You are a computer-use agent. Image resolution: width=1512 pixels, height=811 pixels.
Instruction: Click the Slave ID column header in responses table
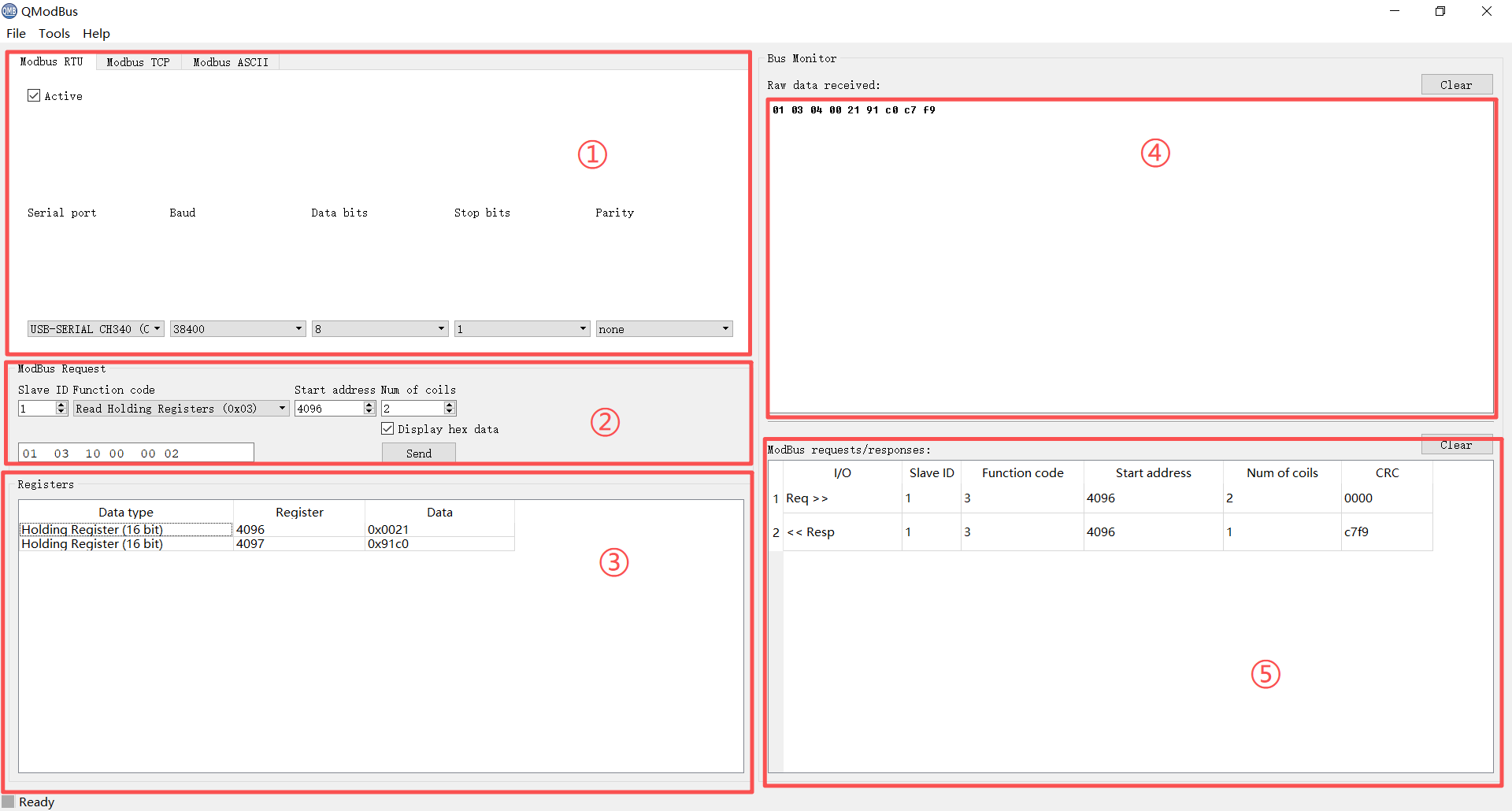932,472
